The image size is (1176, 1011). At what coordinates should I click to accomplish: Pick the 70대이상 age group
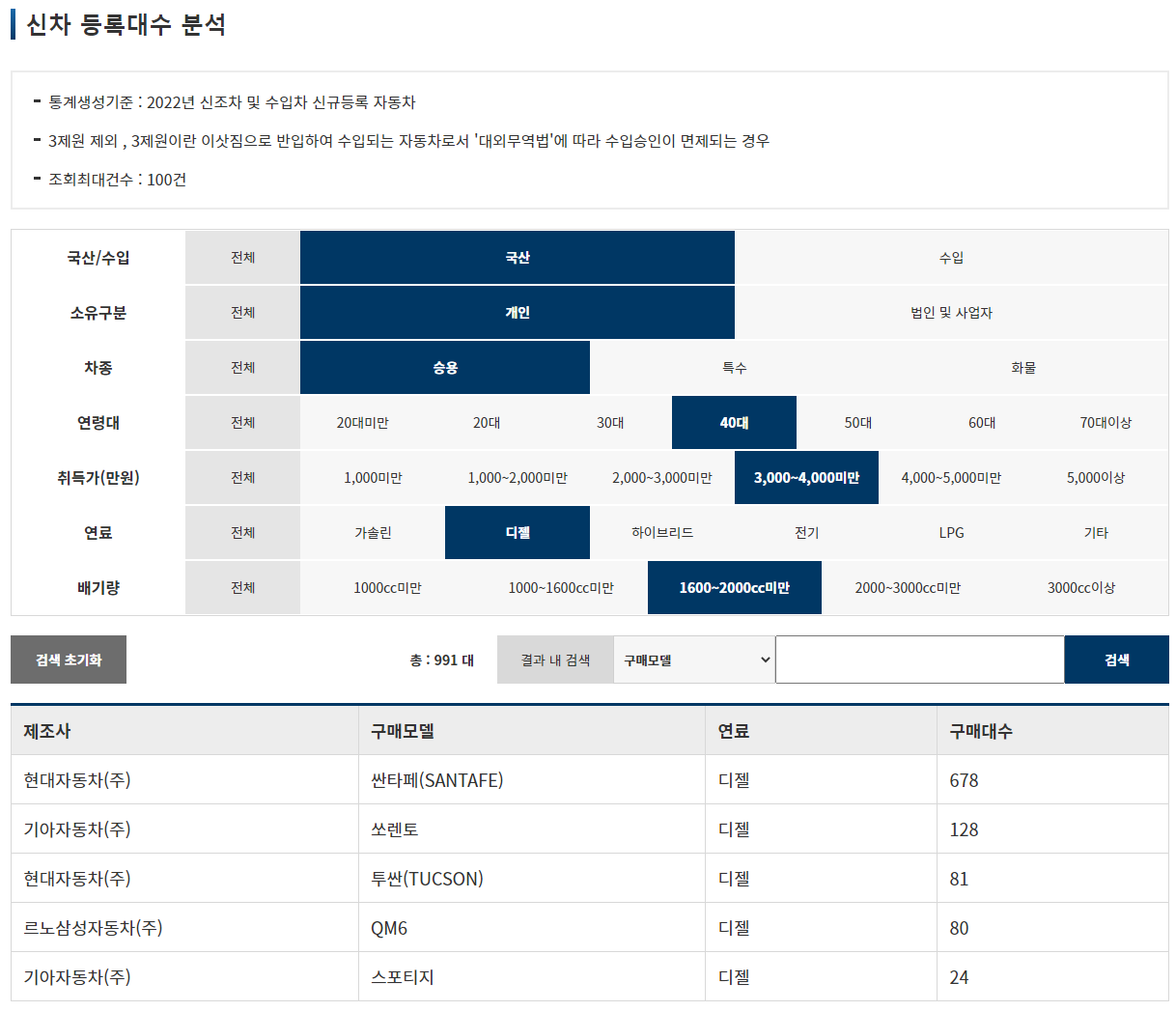point(1106,423)
